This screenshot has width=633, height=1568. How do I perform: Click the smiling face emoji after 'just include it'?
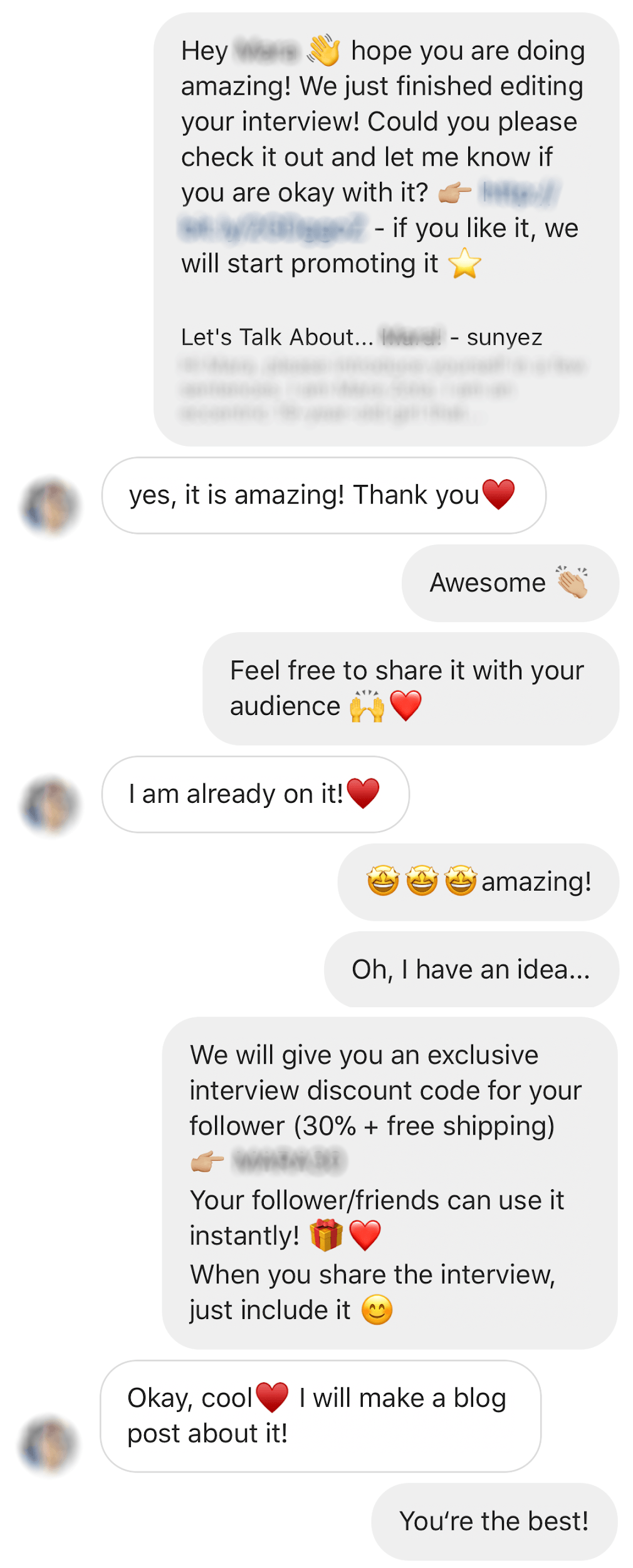pyautogui.click(x=377, y=1310)
